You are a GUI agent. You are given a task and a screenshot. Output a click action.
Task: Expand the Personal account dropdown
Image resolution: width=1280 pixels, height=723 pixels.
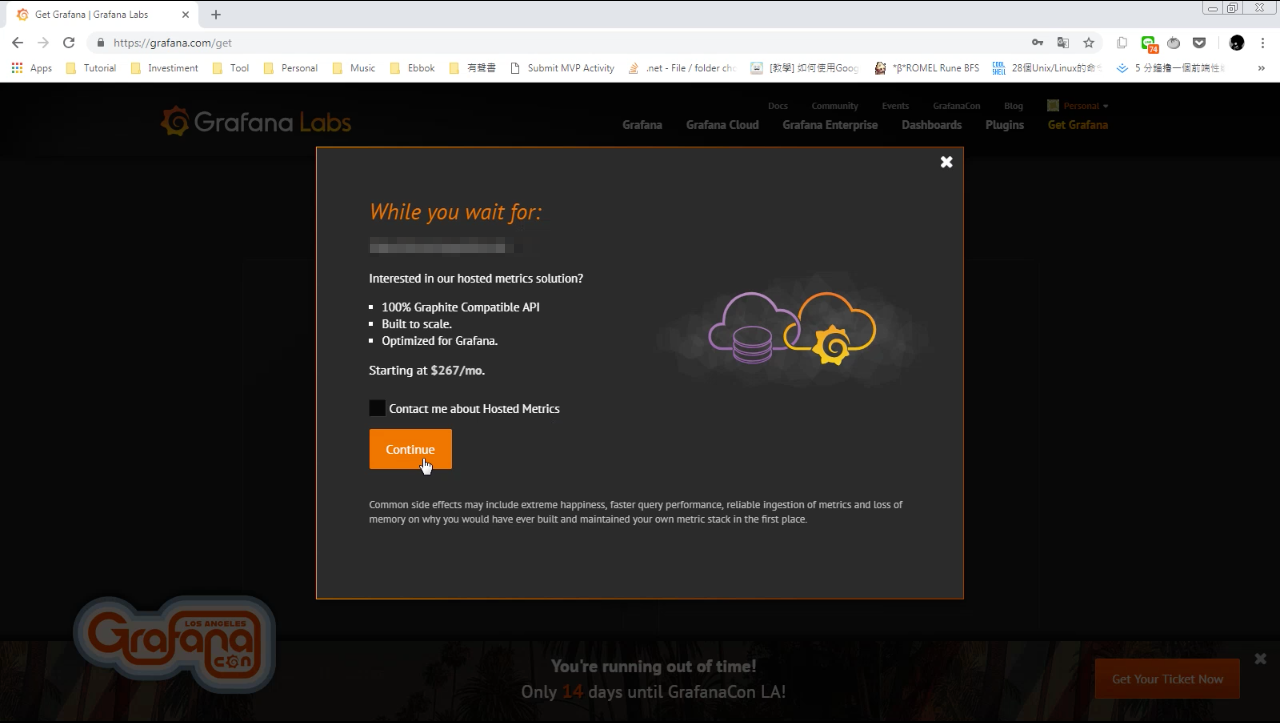point(1078,106)
